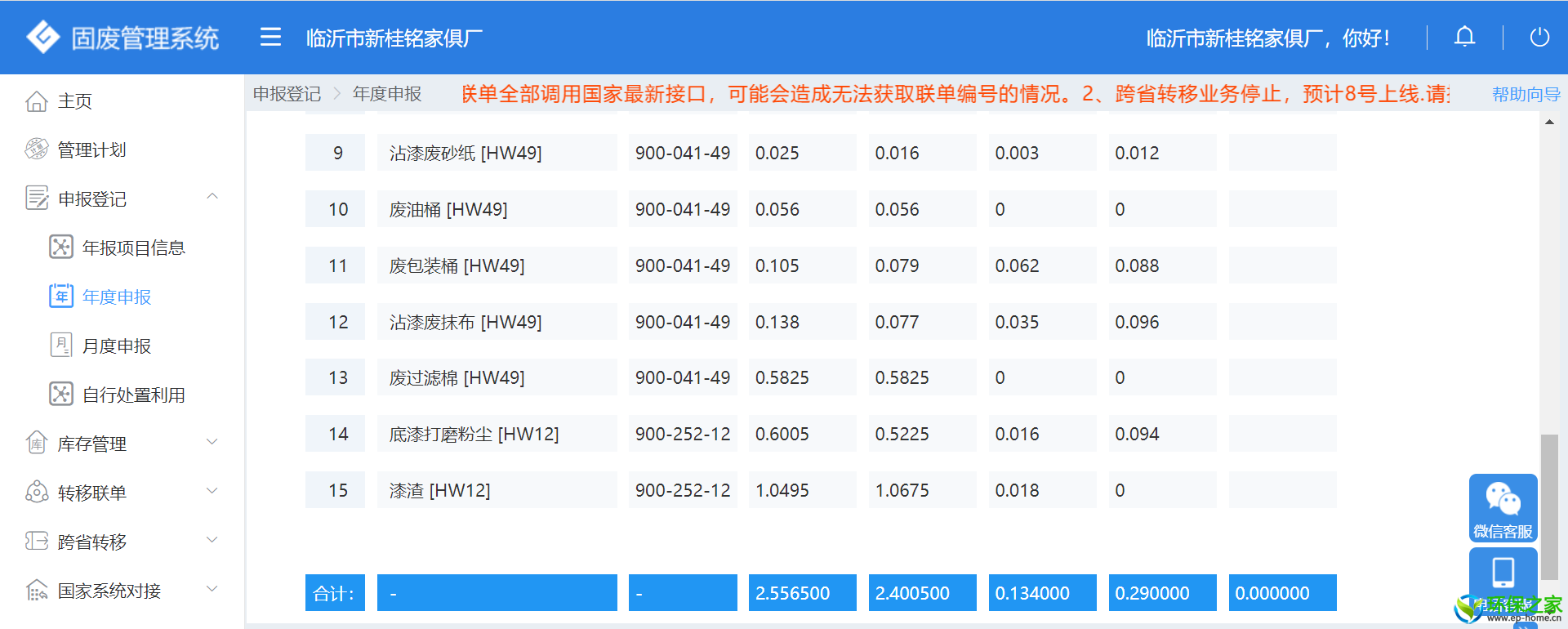Screen dimensions: 1568x629
Task: Click the scrollbar up arrow
Action: coord(1549,123)
